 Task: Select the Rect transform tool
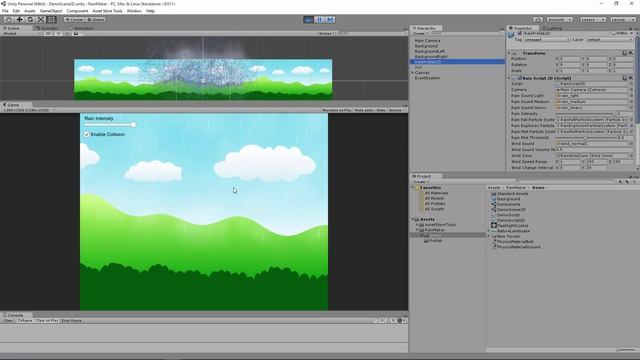click(51, 20)
